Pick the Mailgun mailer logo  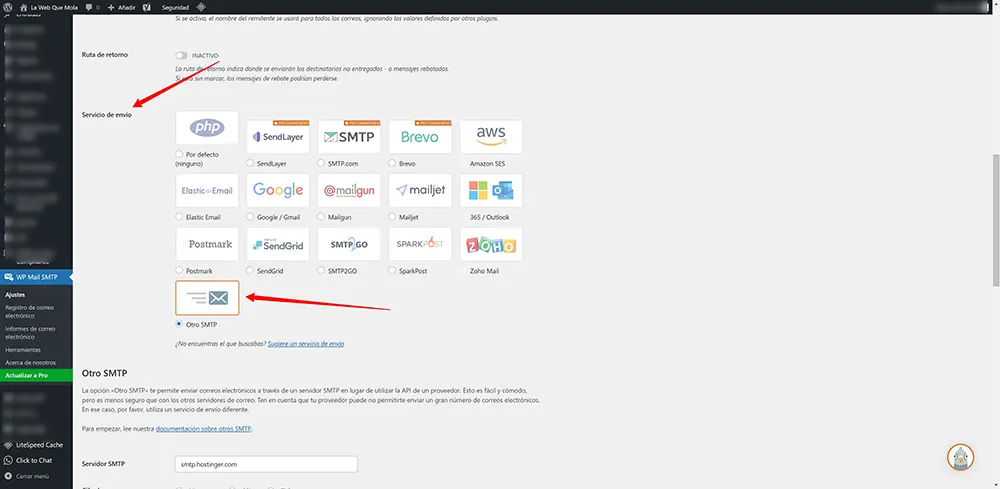pyautogui.click(x=349, y=190)
